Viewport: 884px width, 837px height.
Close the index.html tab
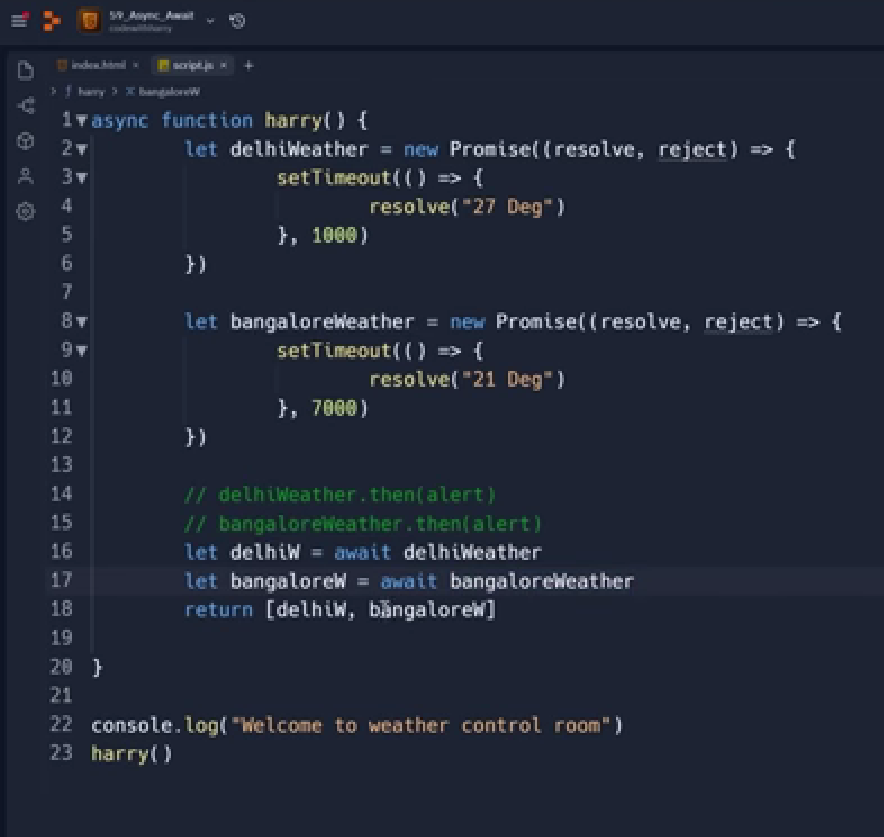[136, 65]
